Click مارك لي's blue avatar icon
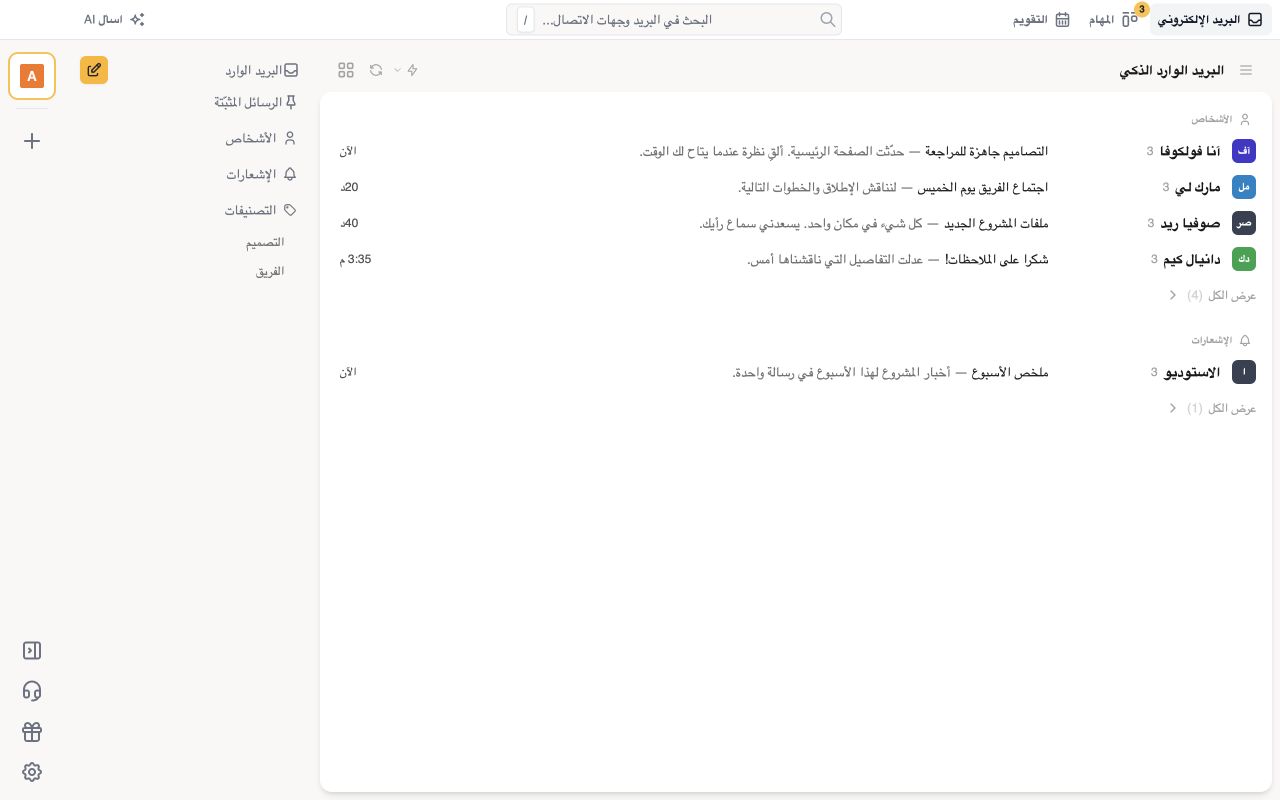 [1244, 187]
